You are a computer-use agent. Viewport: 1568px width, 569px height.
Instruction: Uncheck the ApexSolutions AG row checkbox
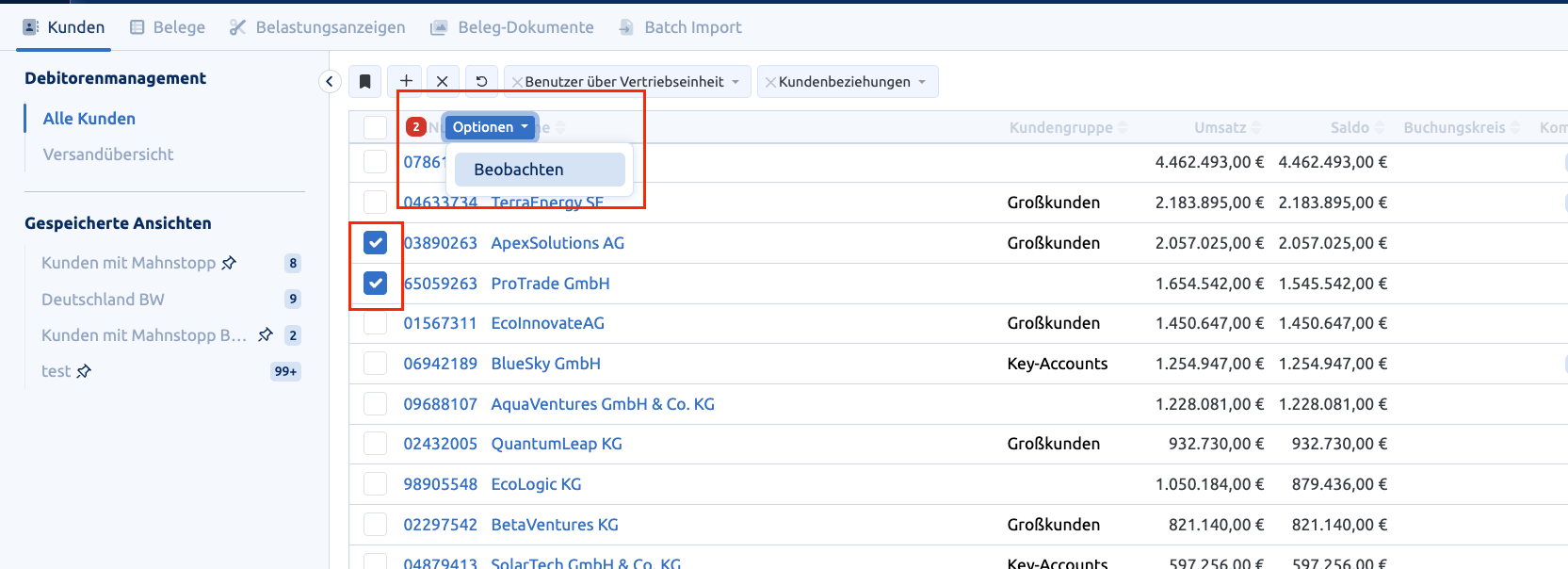click(x=375, y=243)
